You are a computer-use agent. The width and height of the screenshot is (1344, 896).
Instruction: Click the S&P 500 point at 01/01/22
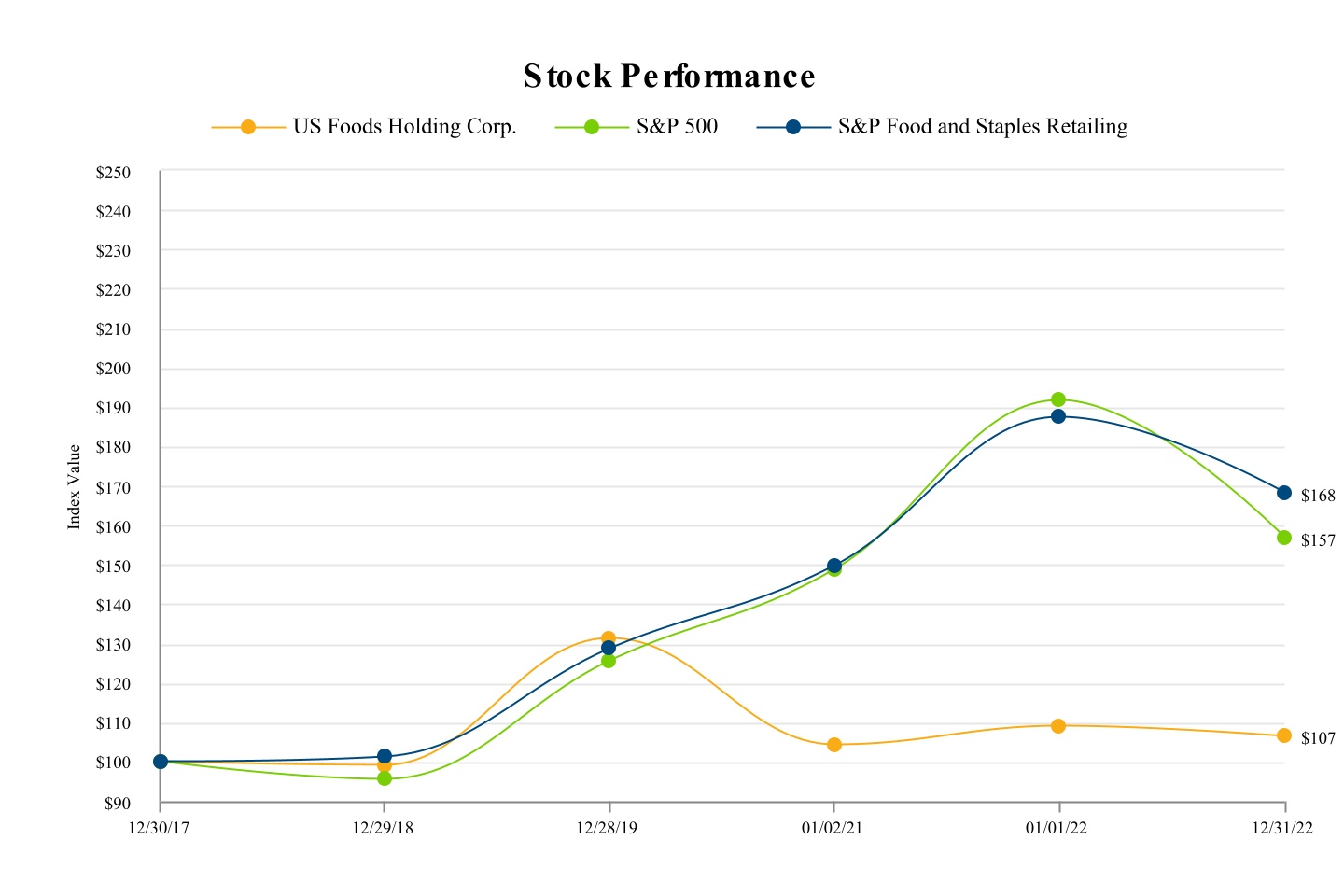pyautogui.click(x=1058, y=399)
